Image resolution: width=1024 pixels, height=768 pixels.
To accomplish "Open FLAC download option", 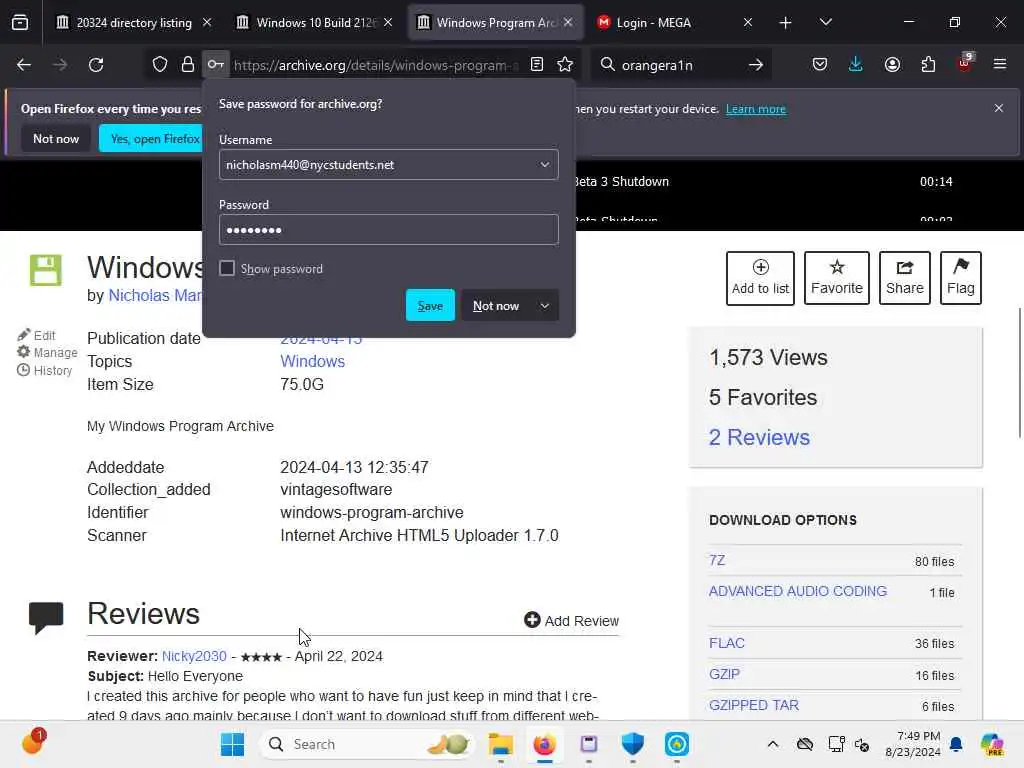I will click(x=727, y=643).
